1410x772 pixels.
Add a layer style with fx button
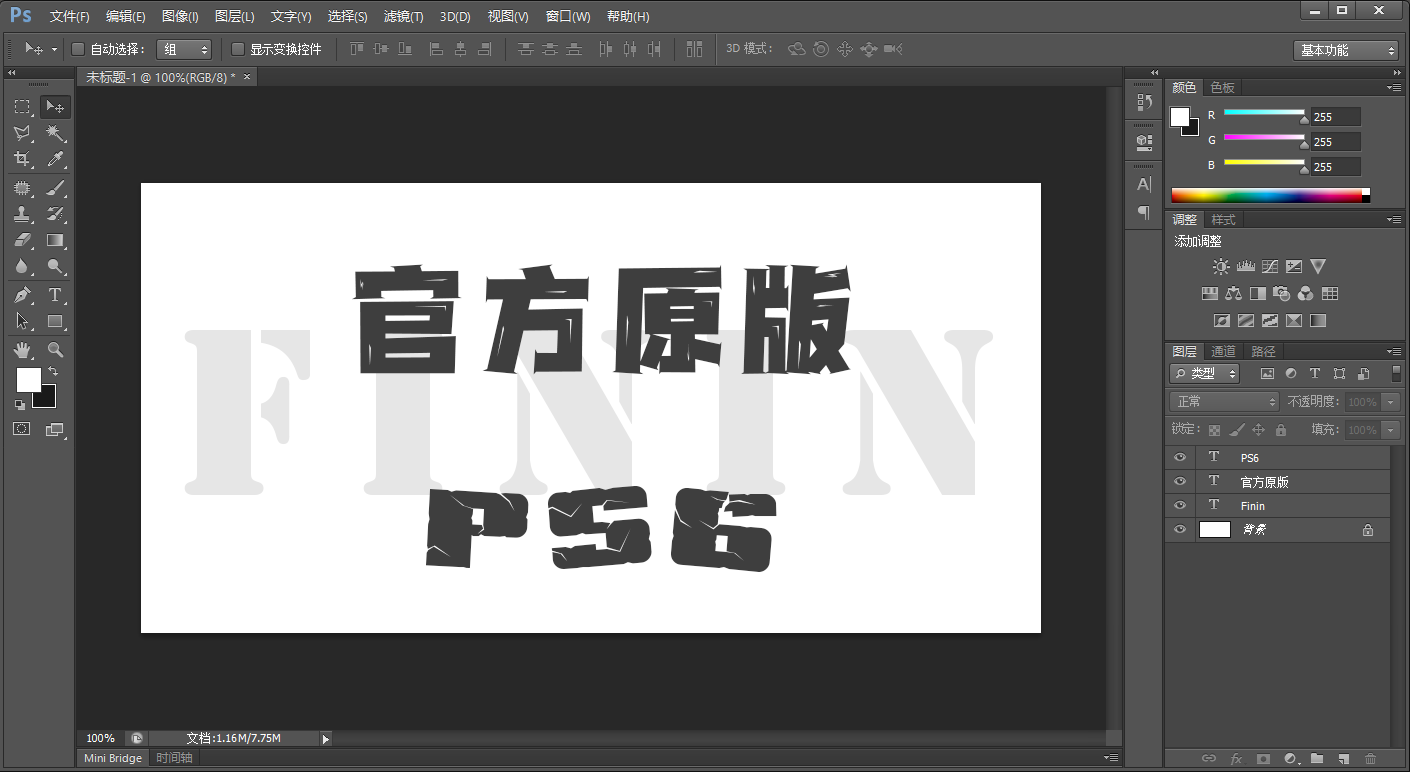pyautogui.click(x=1236, y=759)
